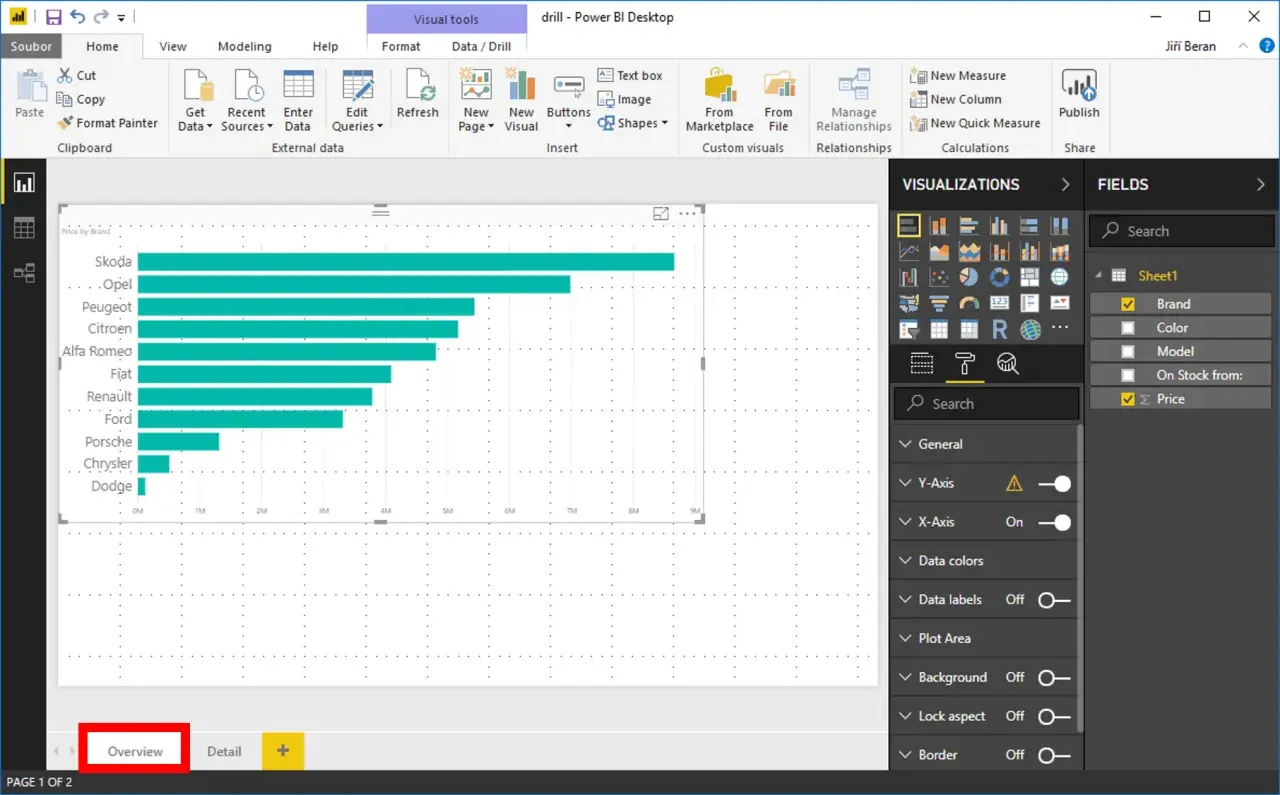Open the Format ribbon tab
This screenshot has height=795, width=1280.
click(x=401, y=46)
